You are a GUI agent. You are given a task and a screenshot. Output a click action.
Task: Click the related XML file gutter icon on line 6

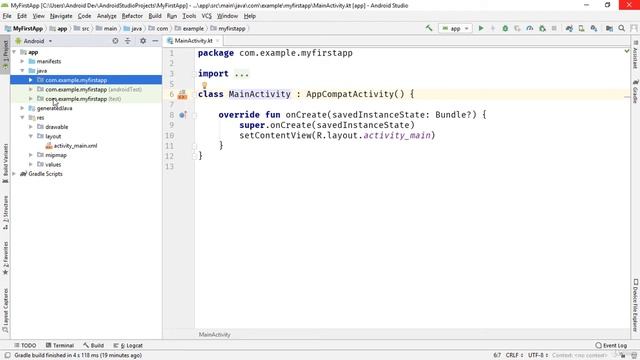pyautogui.click(x=182, y=95)
